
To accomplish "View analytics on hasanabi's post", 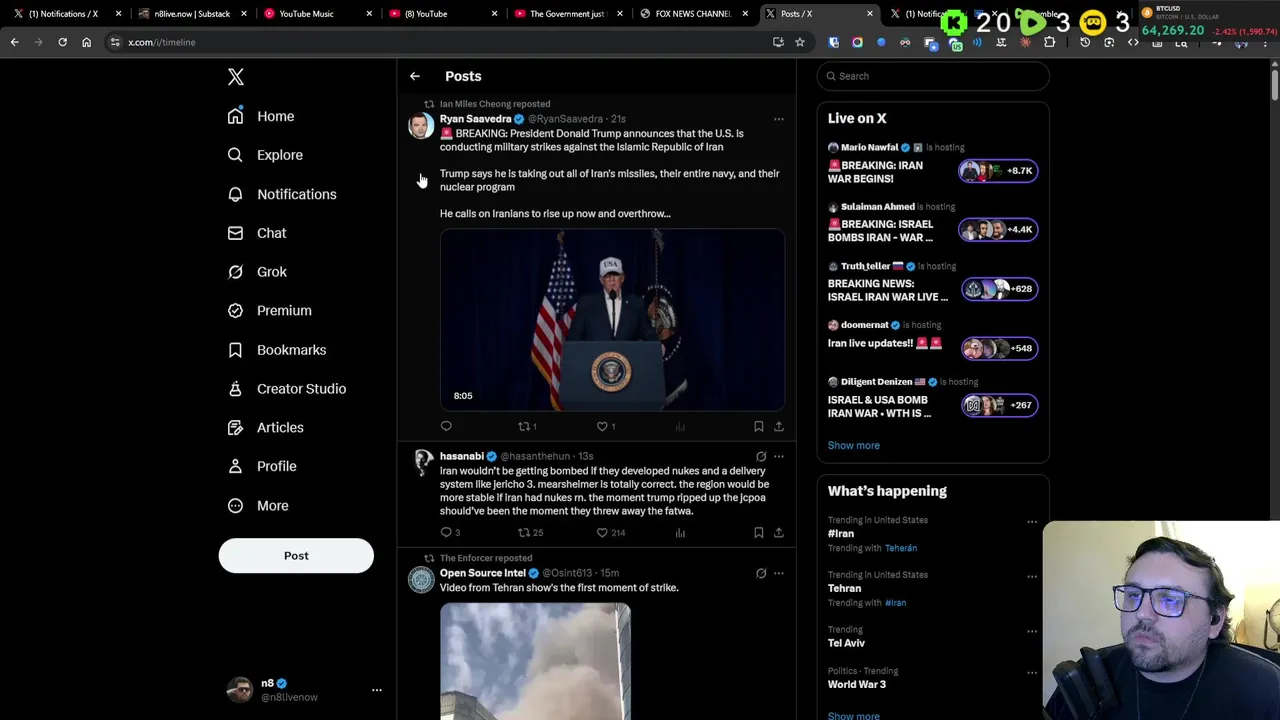I will tap(680, 533).
